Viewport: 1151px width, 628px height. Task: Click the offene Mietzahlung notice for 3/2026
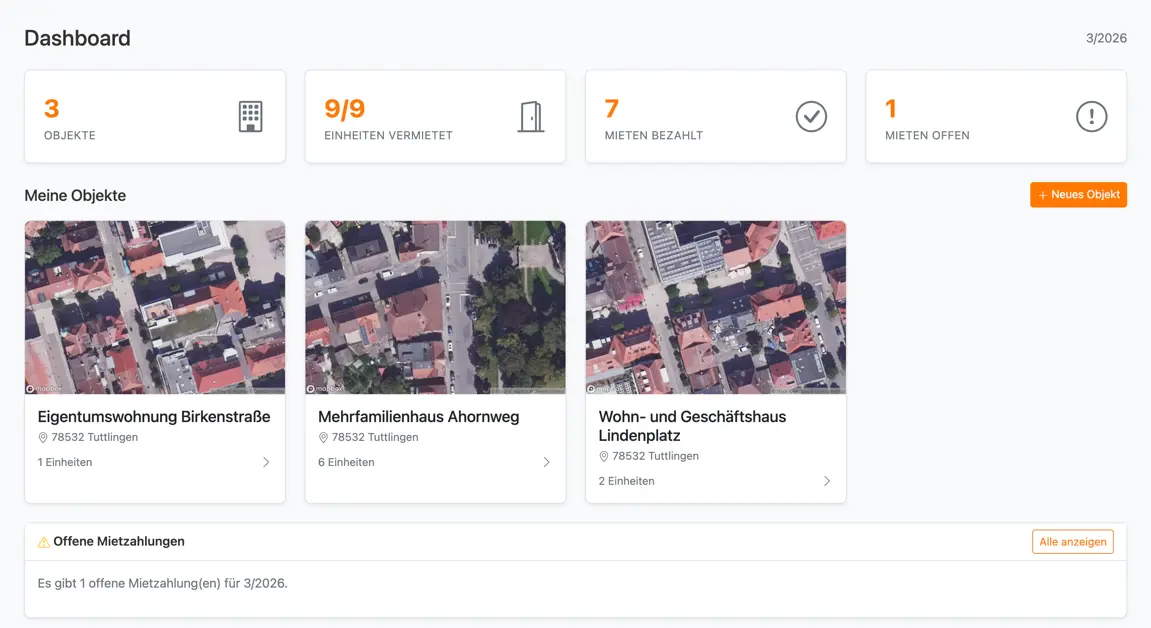coord(162,583)
